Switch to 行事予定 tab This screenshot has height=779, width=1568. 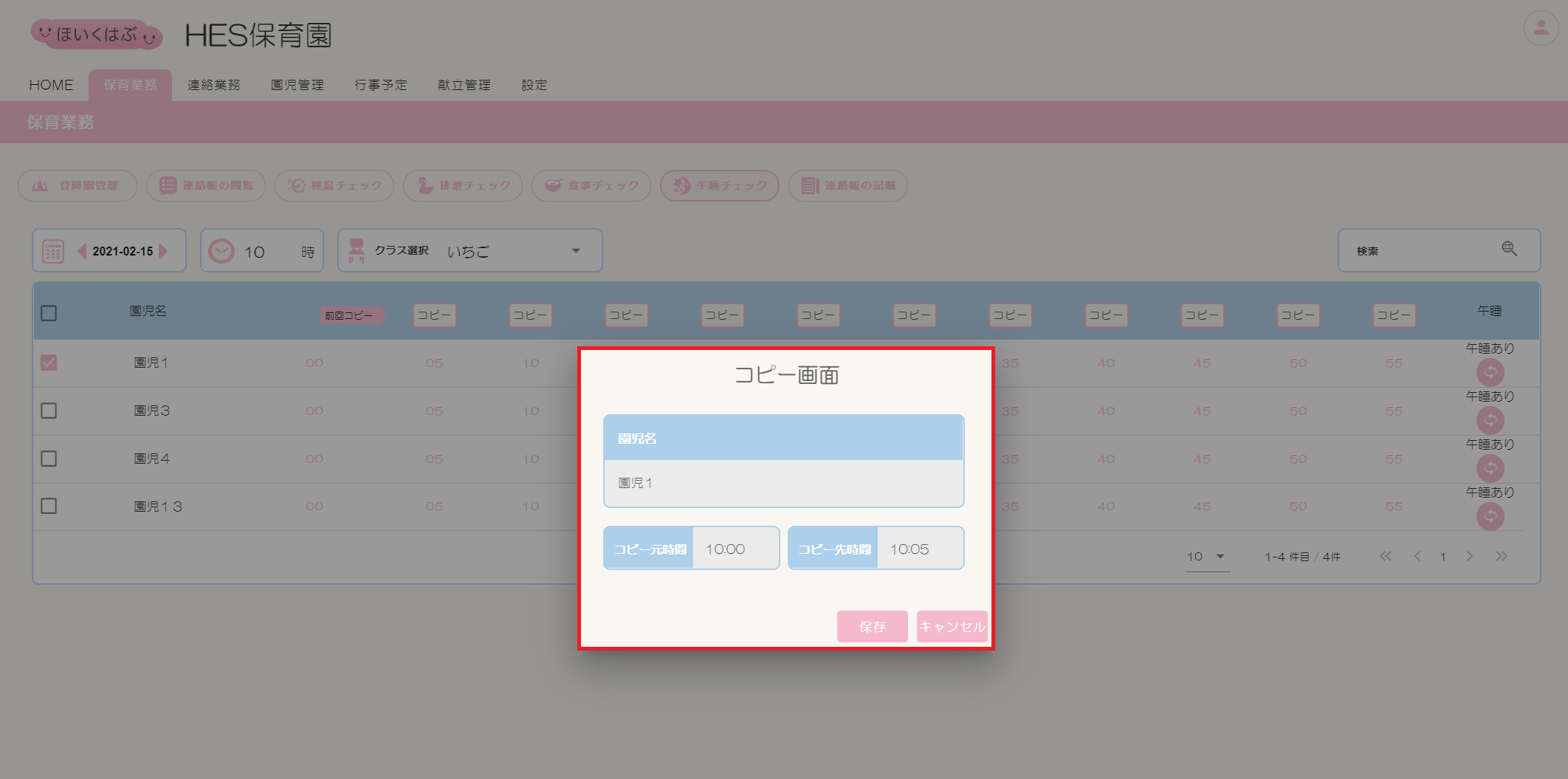(x=381, y=85)
